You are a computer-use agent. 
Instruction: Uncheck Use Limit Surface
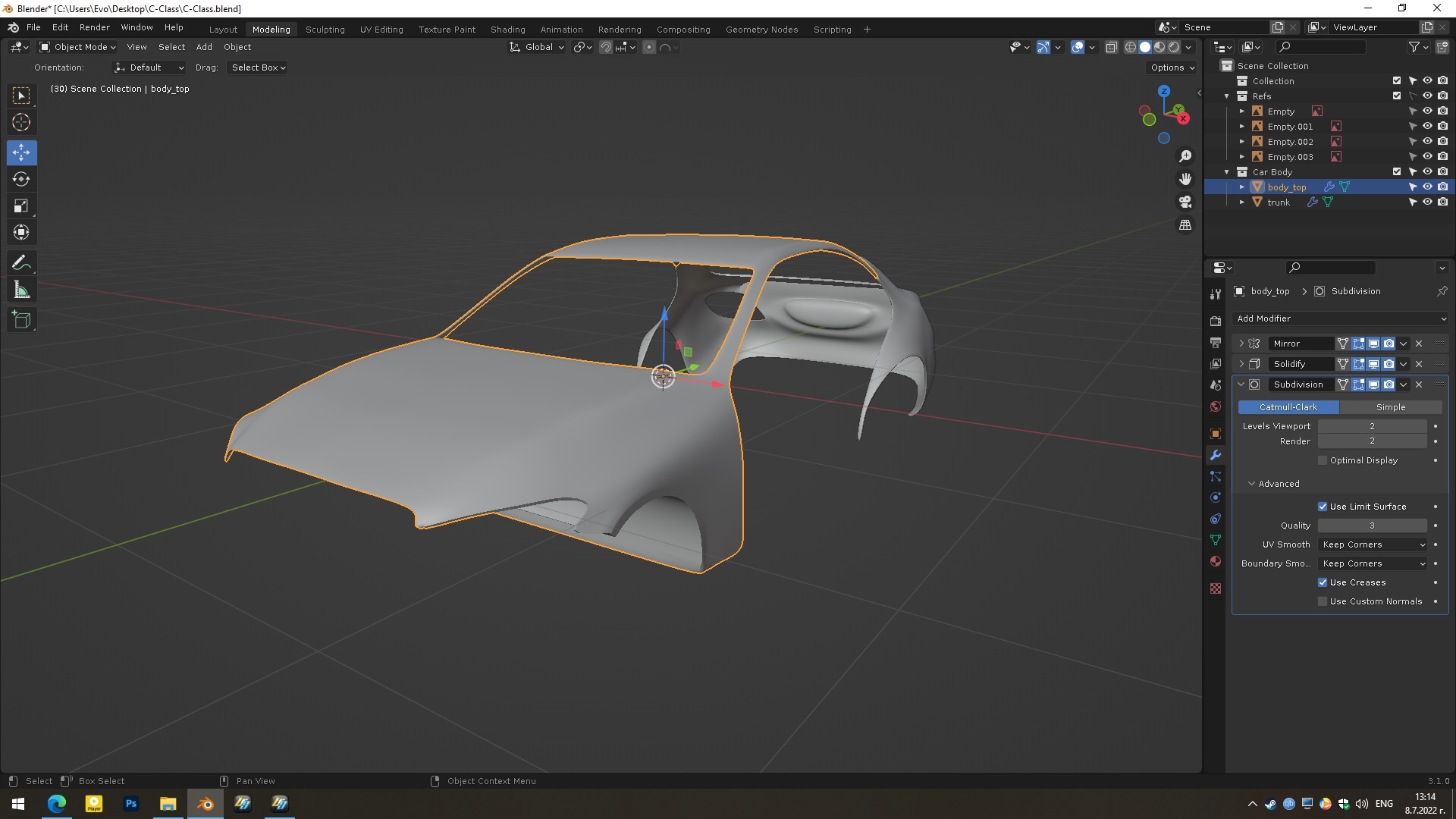[1323, 507]
